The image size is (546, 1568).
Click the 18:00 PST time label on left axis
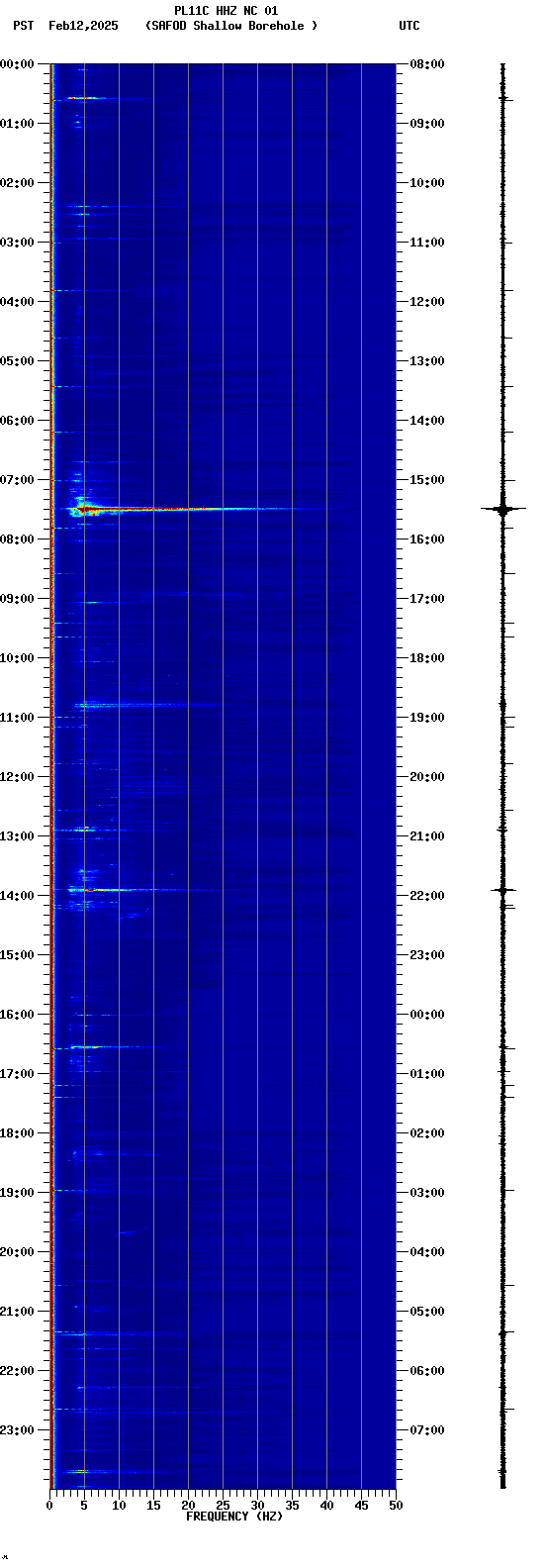point(17,1133)
